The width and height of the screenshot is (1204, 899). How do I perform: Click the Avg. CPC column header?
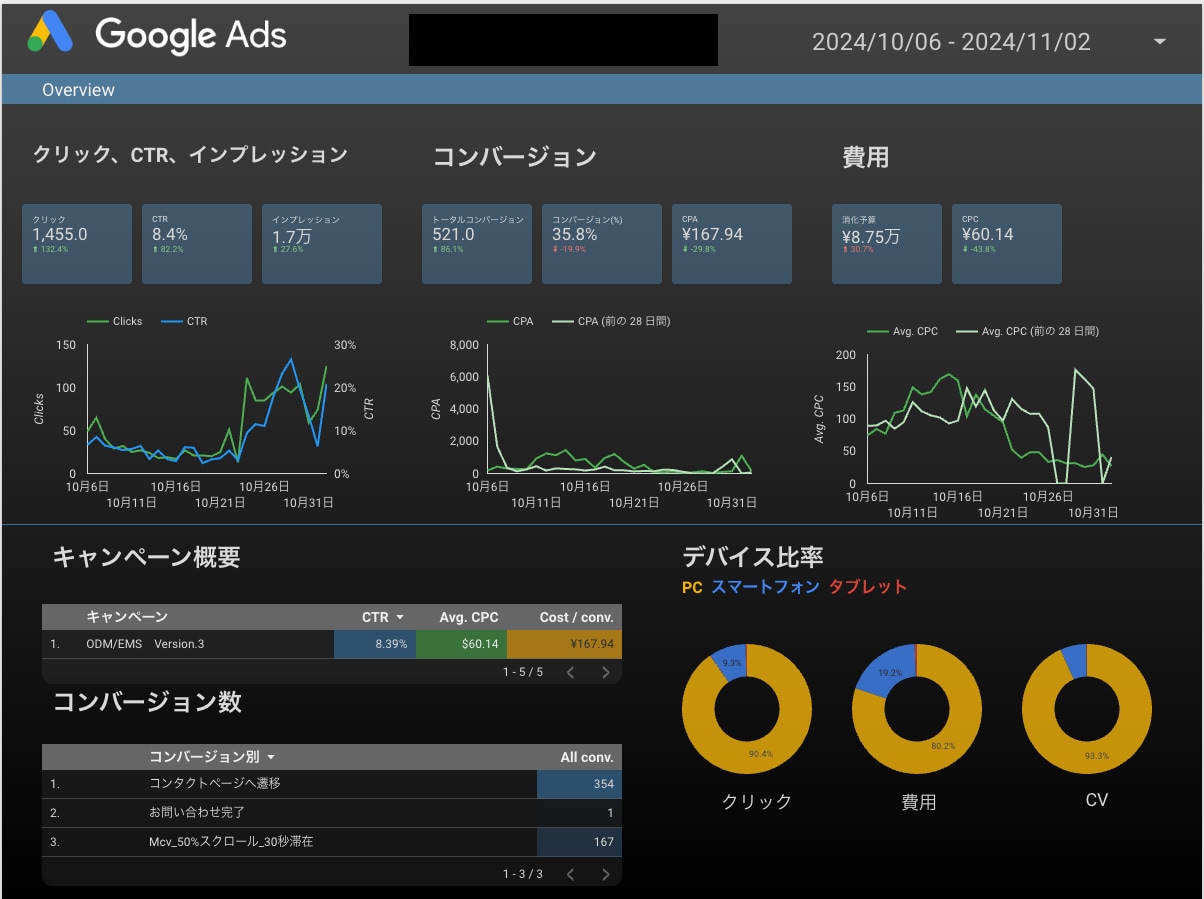(x=468, y=617)
